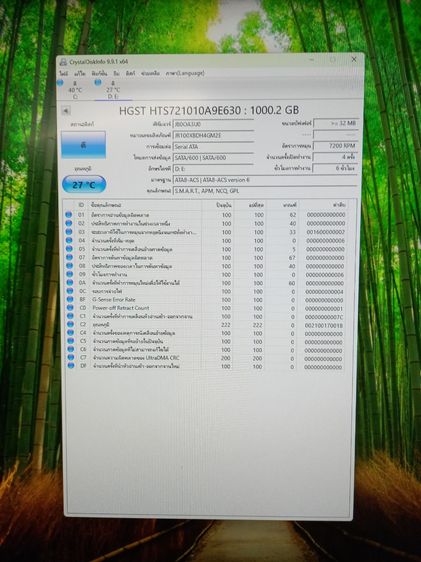Click the status circle of attribute ID 08
The height and width of the screenshot is (562, 421).
pyautogui.click(x=69, y=266)
